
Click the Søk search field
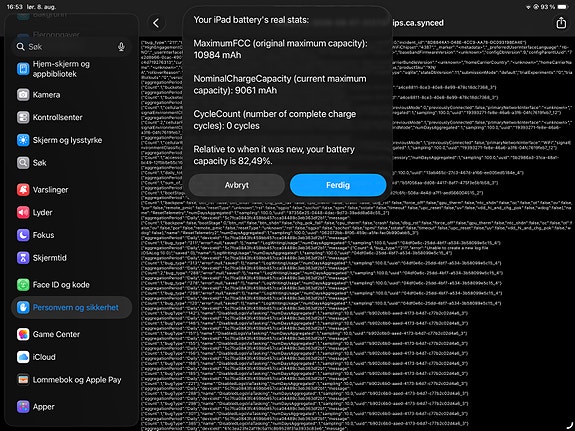71,47
